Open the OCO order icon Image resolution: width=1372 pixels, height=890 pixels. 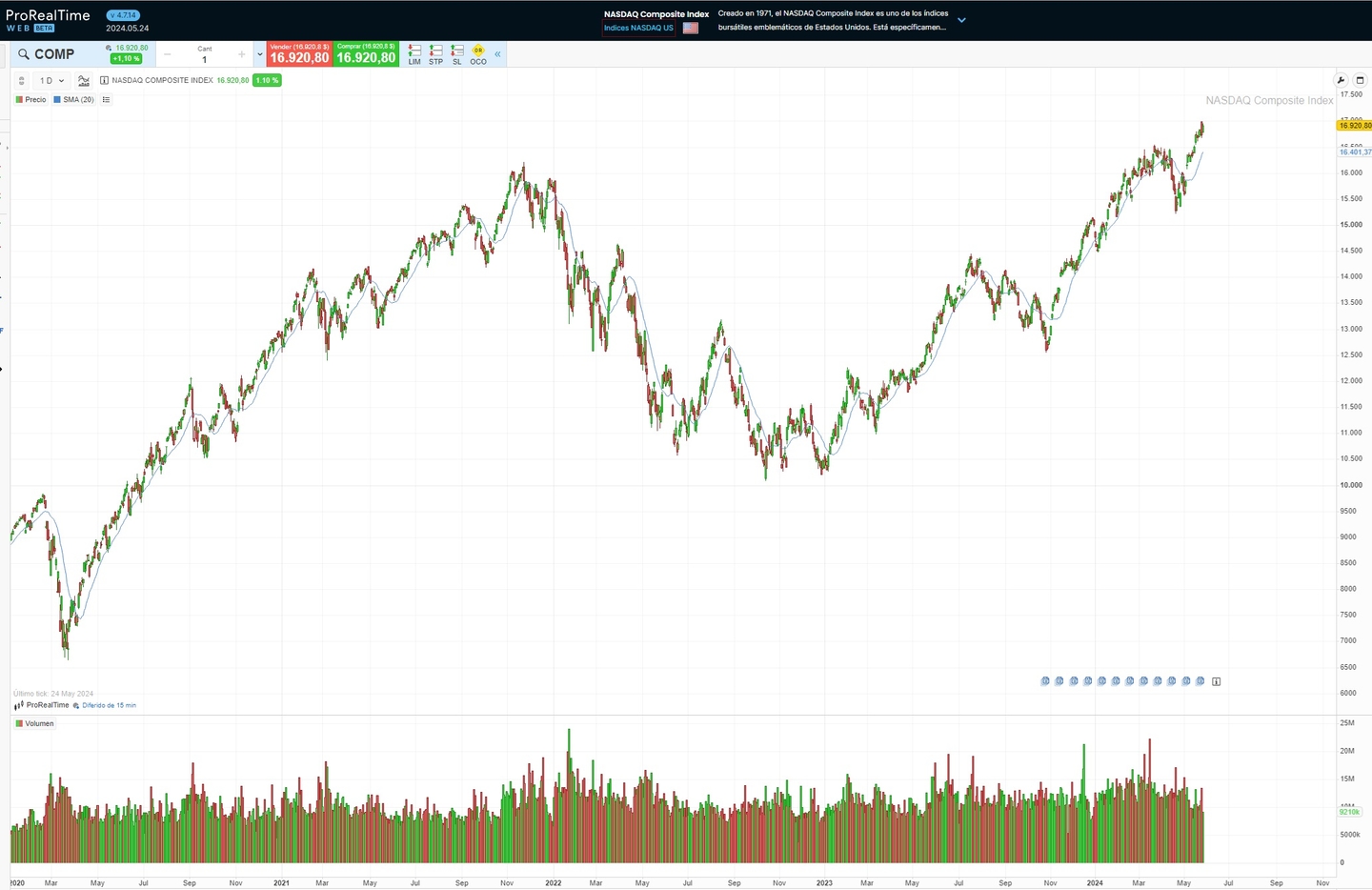click(x=477, y=53)
